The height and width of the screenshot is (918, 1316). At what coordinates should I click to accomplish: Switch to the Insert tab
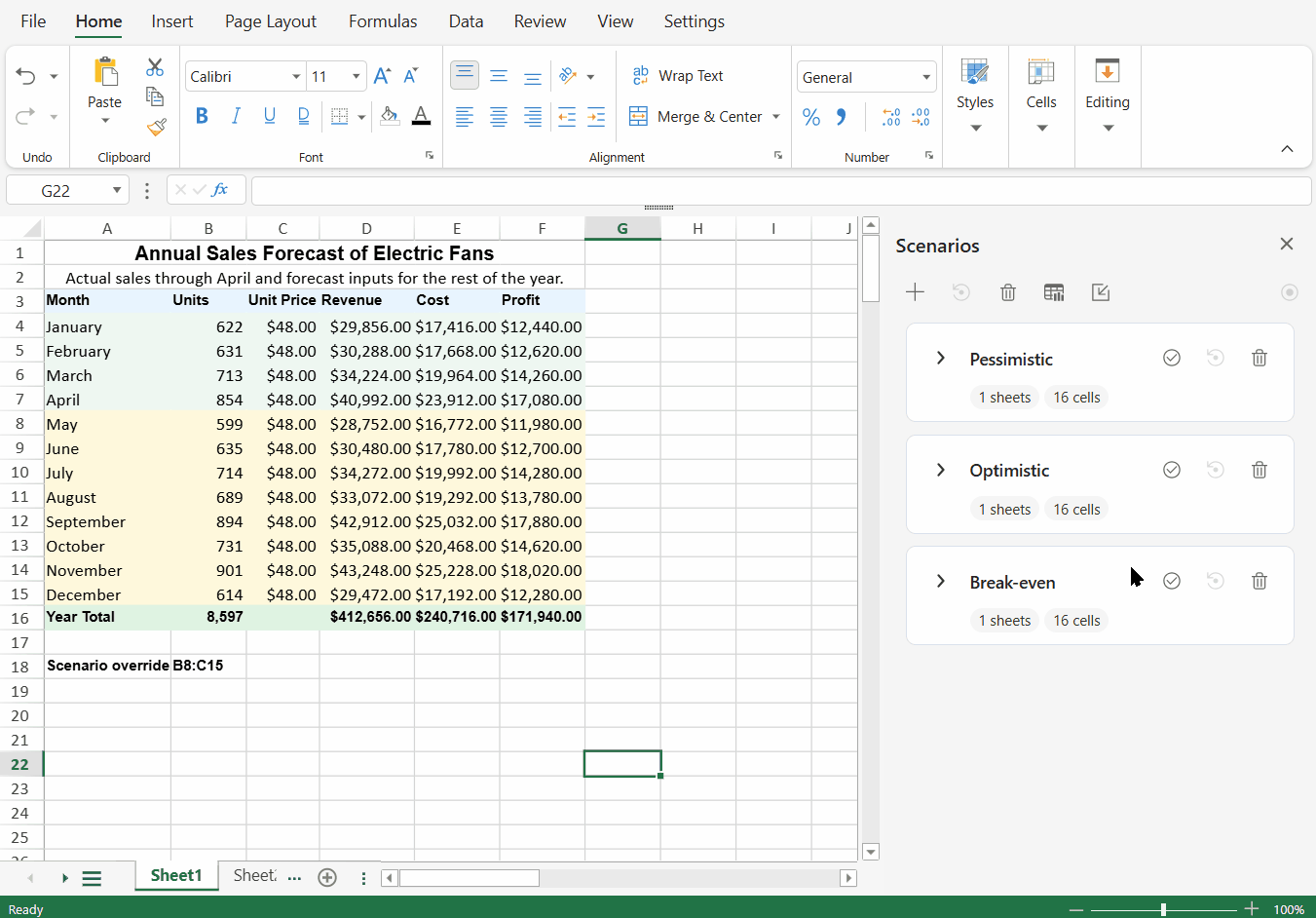click(172, 21)
